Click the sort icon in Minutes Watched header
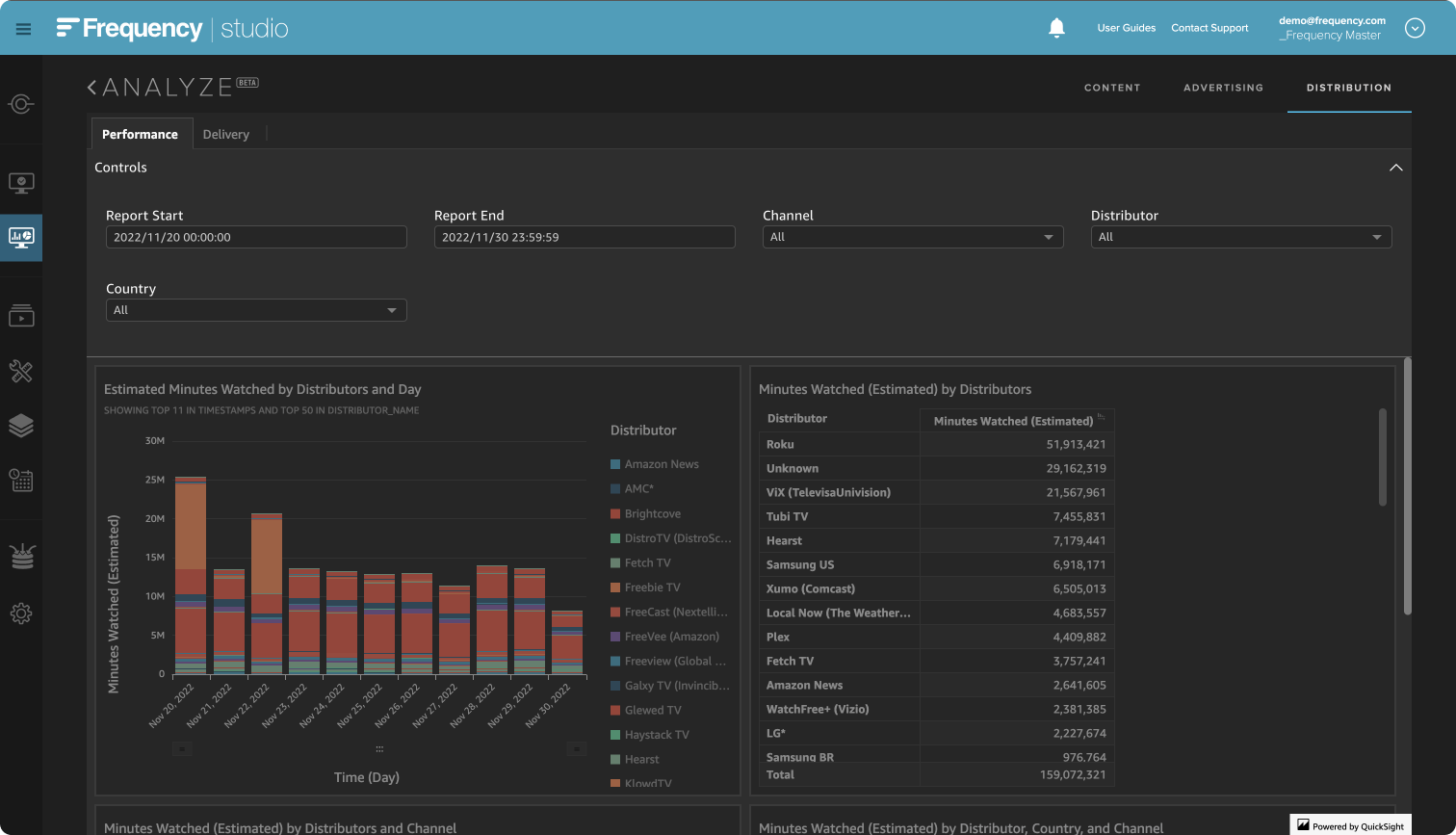Viewport: 1456px width, 835px height. coord(1101,416)
